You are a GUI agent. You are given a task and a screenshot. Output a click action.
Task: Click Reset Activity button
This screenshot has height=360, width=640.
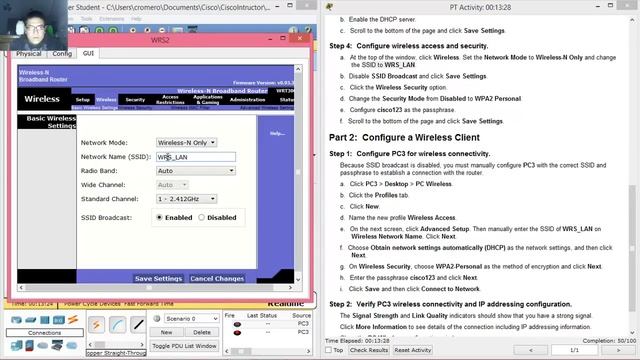point(412,350)
